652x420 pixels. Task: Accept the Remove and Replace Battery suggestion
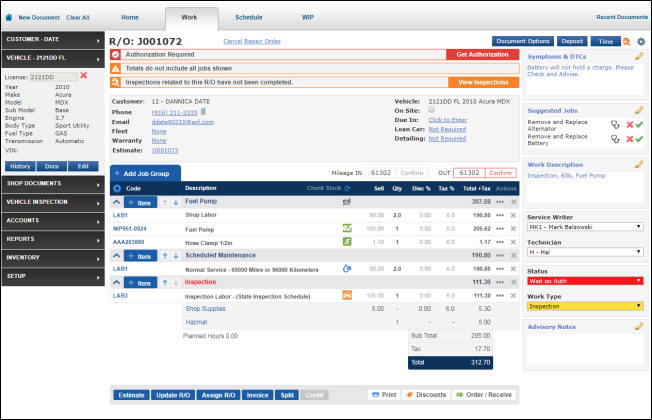point(639,139)
